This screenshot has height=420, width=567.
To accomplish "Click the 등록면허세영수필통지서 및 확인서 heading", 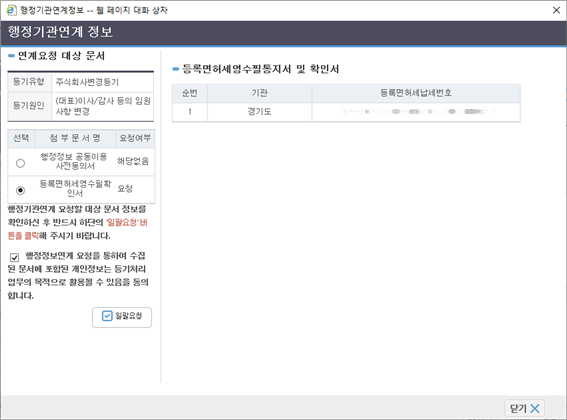I will point(260,69).
